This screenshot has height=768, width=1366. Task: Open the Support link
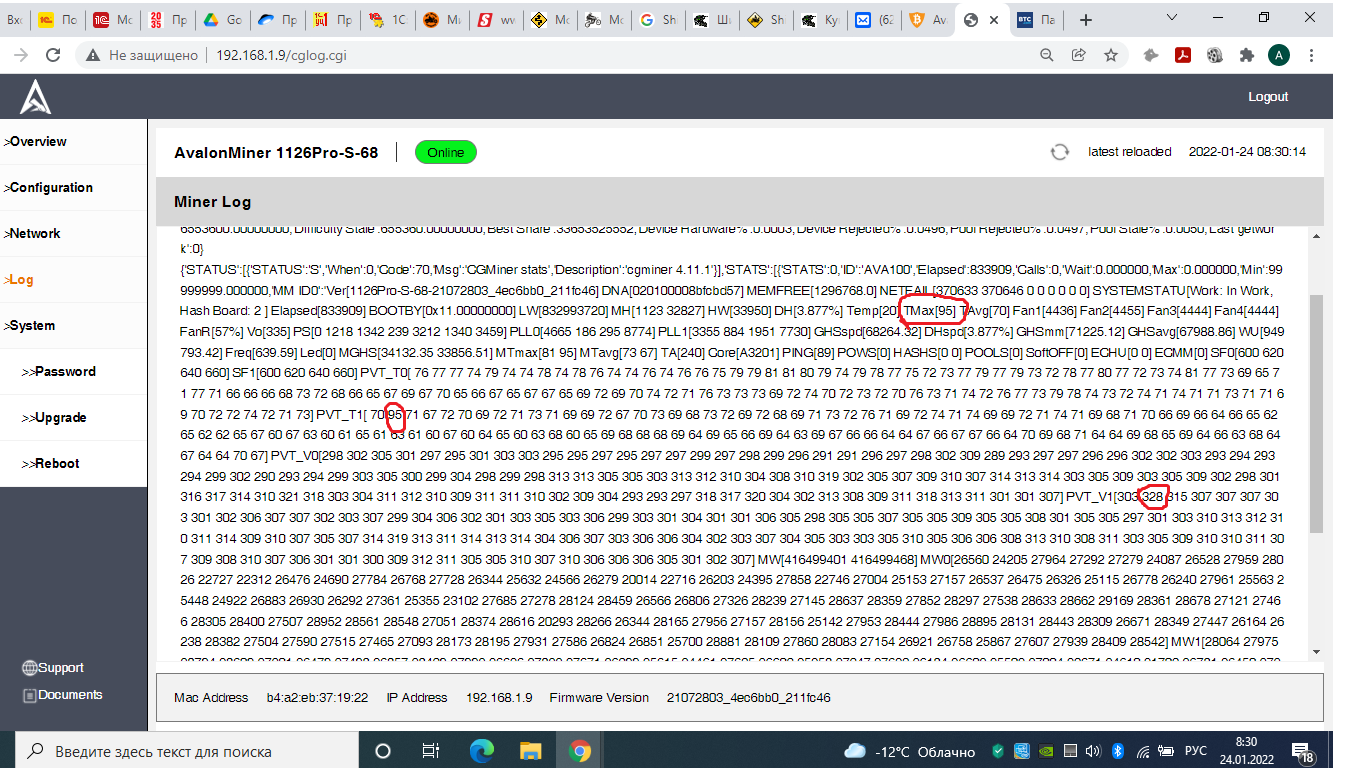[x=61, y=668]
